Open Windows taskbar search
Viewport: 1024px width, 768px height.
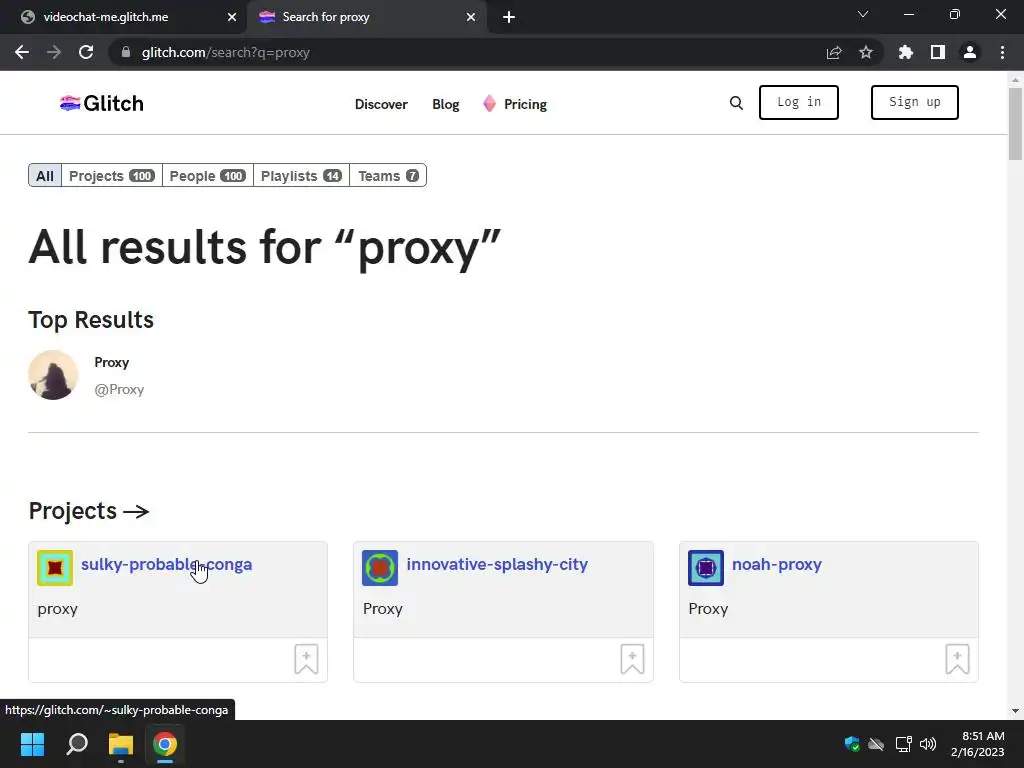click(77, 744)
